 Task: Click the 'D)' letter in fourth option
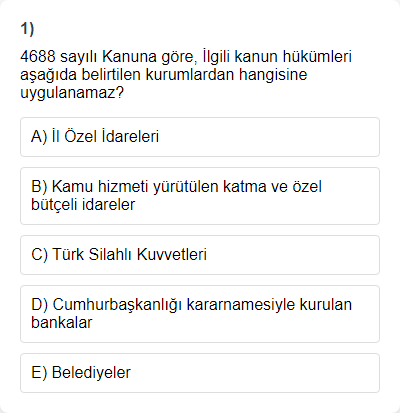click(x=40, y=305)
